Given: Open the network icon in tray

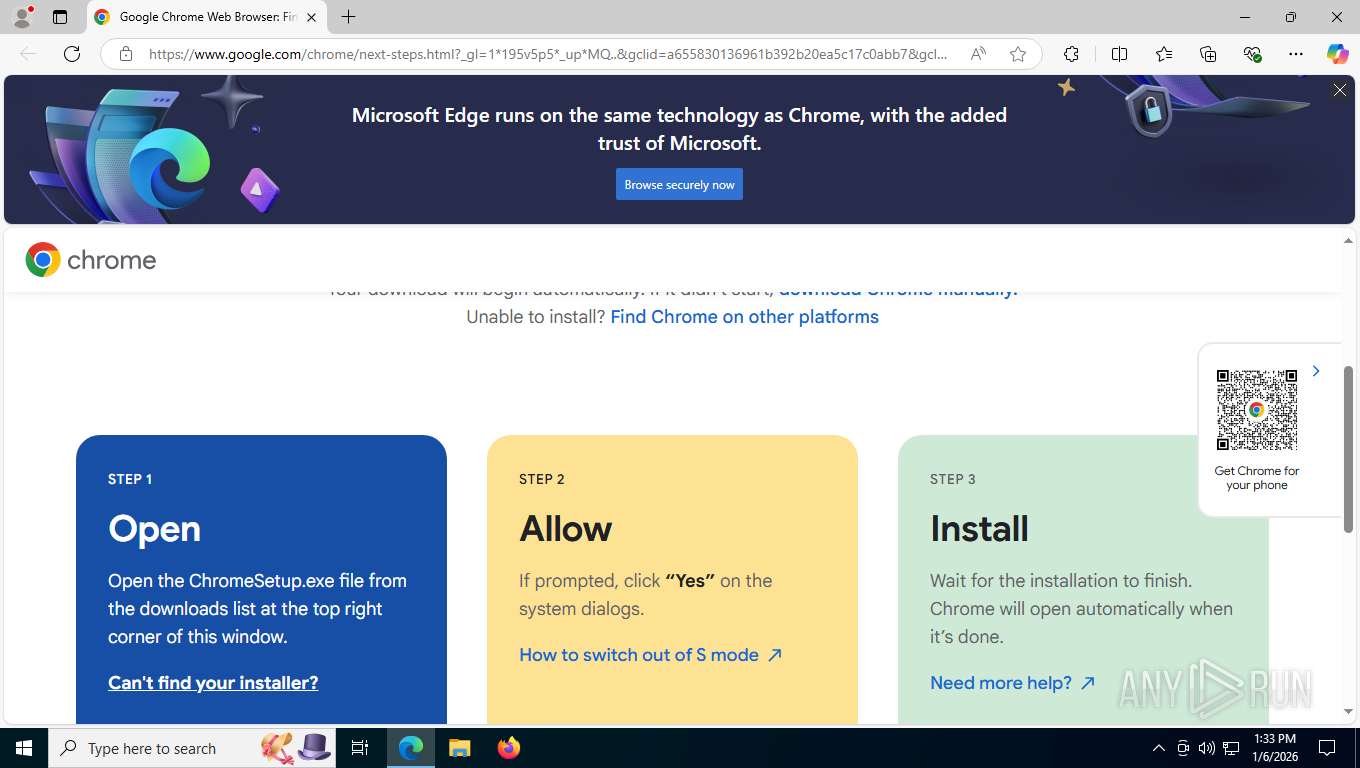Looking at the screenshot, I should click(x=1232, y=748).
